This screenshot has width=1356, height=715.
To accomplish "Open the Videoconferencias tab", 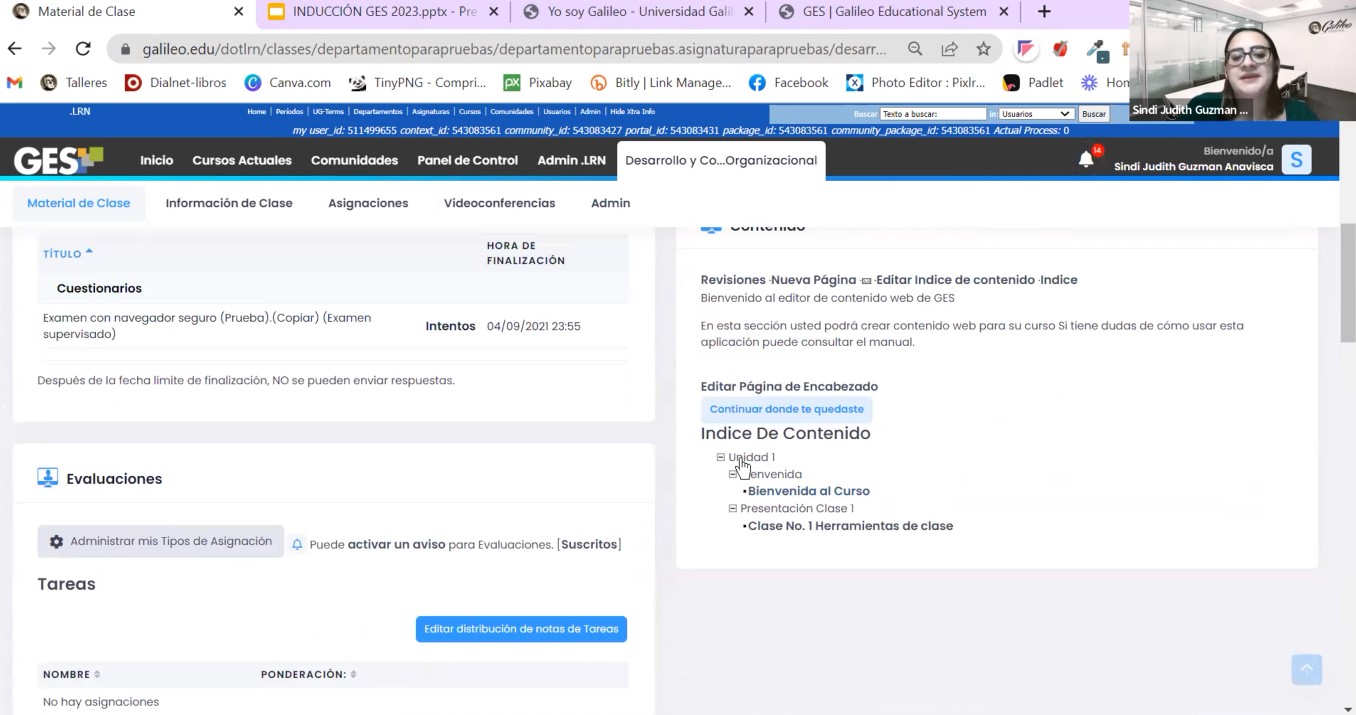I will (x=499, y=203).
